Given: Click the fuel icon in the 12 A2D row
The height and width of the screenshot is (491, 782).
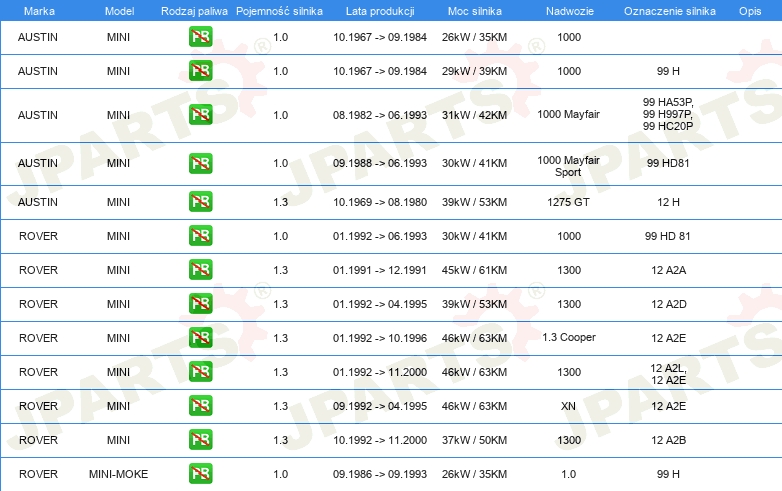Looking at the screenshot, I should pos(200,304).
